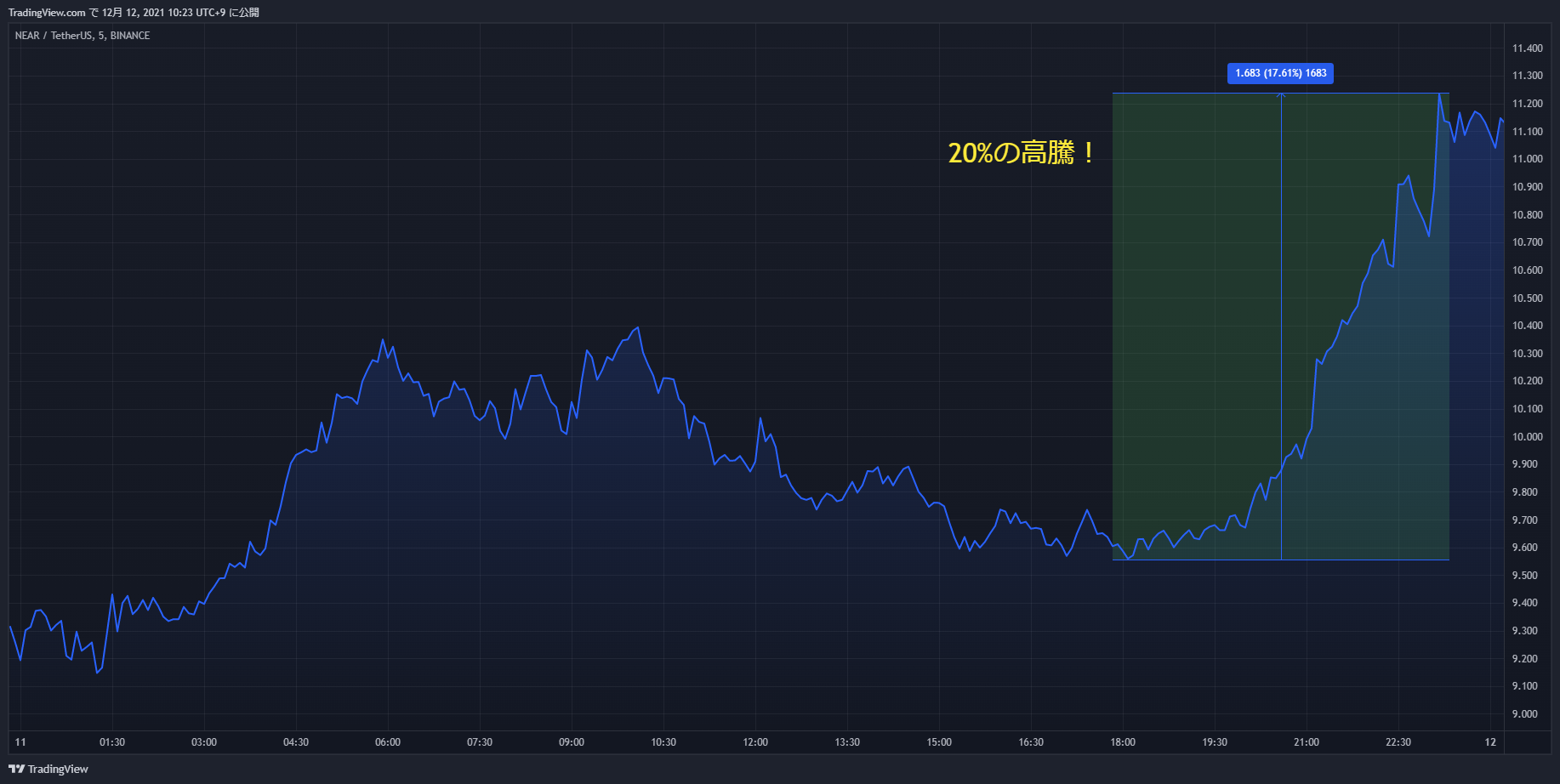Click the 07:30 time axis label
Screen dimensions: 1560x784
coord(480,742)
